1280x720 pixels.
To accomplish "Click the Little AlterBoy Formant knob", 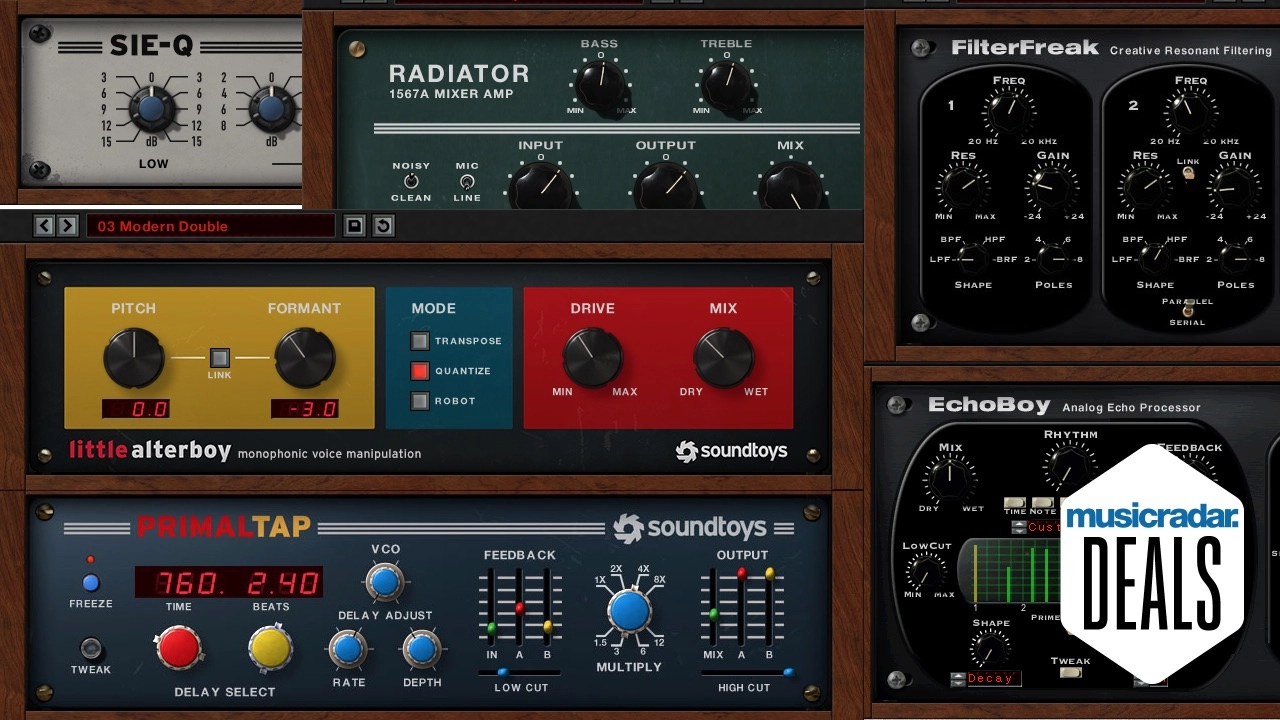I will 304,358.
